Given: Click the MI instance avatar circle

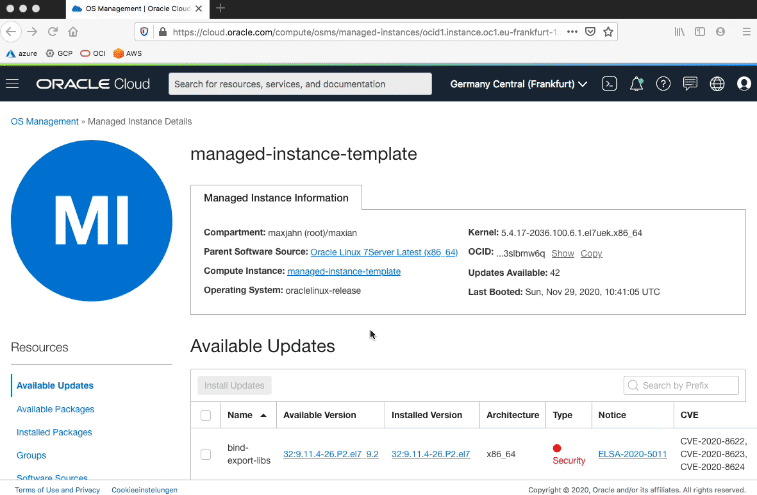Looking at the screenshot, I should (91, 221).
